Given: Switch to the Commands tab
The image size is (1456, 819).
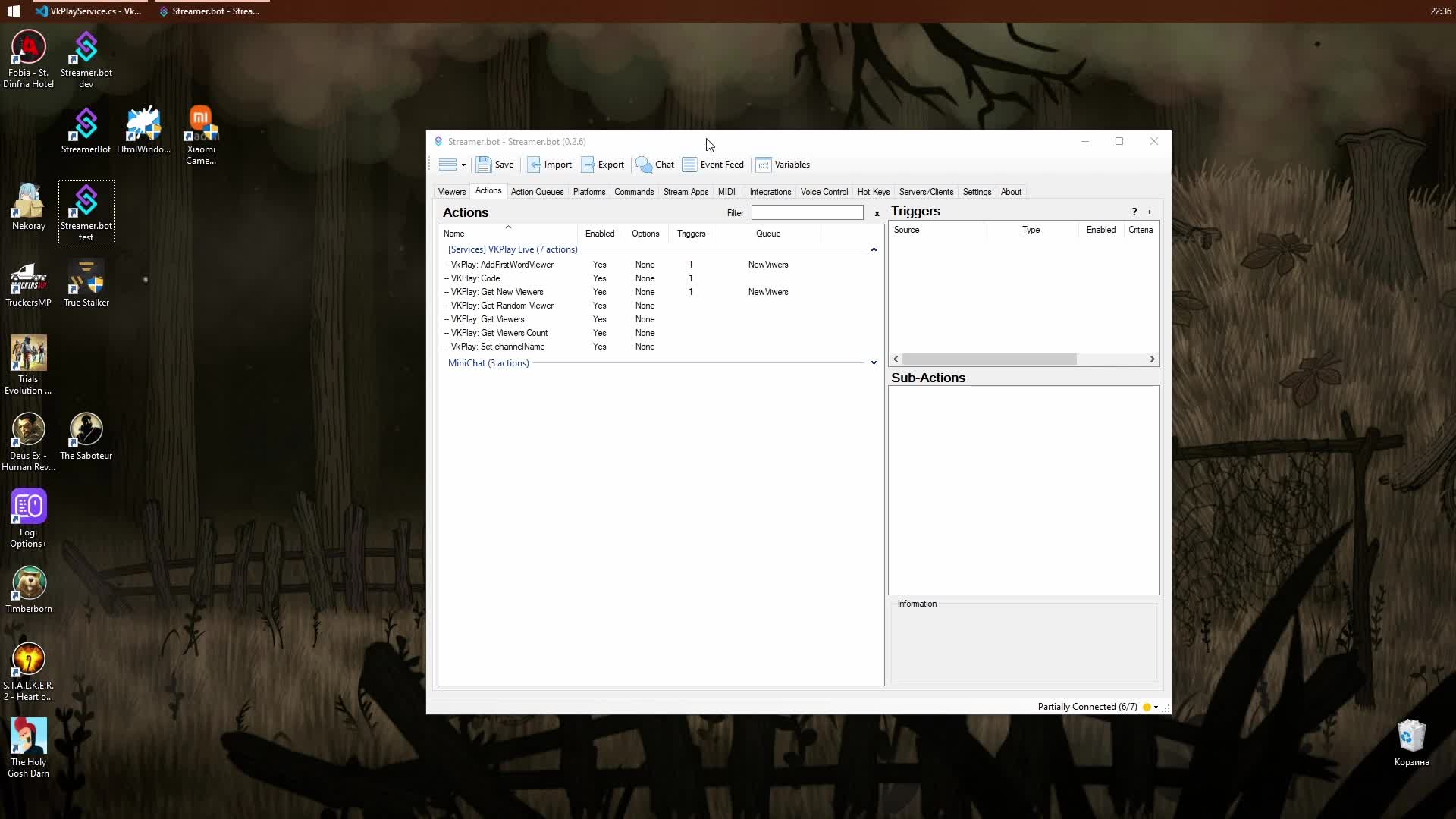Looking at the screenshot, I should [634, 192].
